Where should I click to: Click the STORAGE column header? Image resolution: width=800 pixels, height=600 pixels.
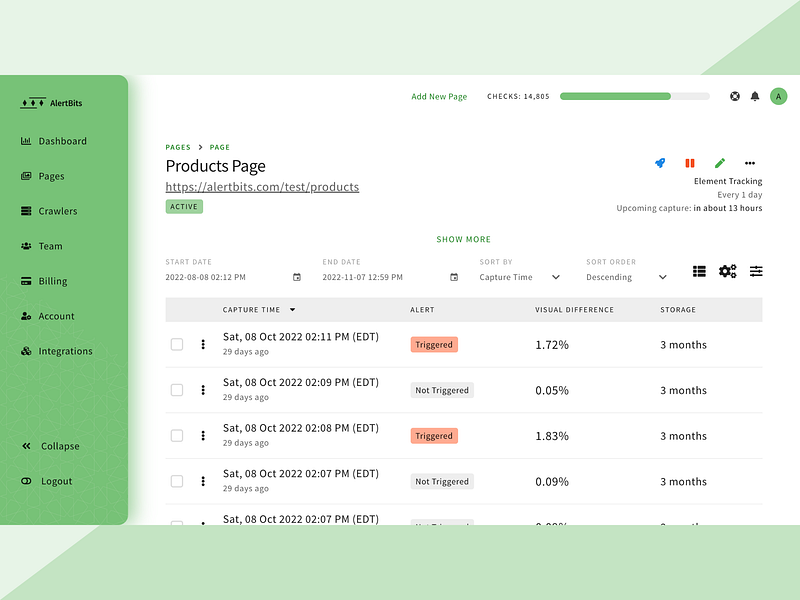click(678, 310)
